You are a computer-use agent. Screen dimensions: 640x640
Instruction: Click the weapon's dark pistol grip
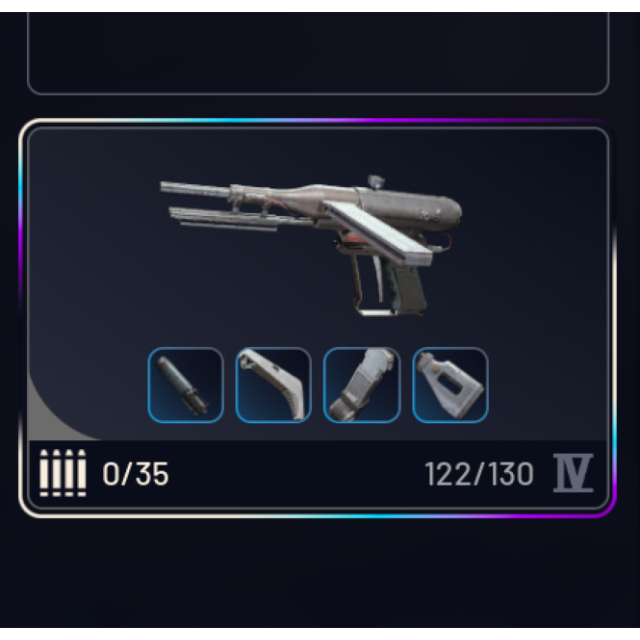(406, 289)
